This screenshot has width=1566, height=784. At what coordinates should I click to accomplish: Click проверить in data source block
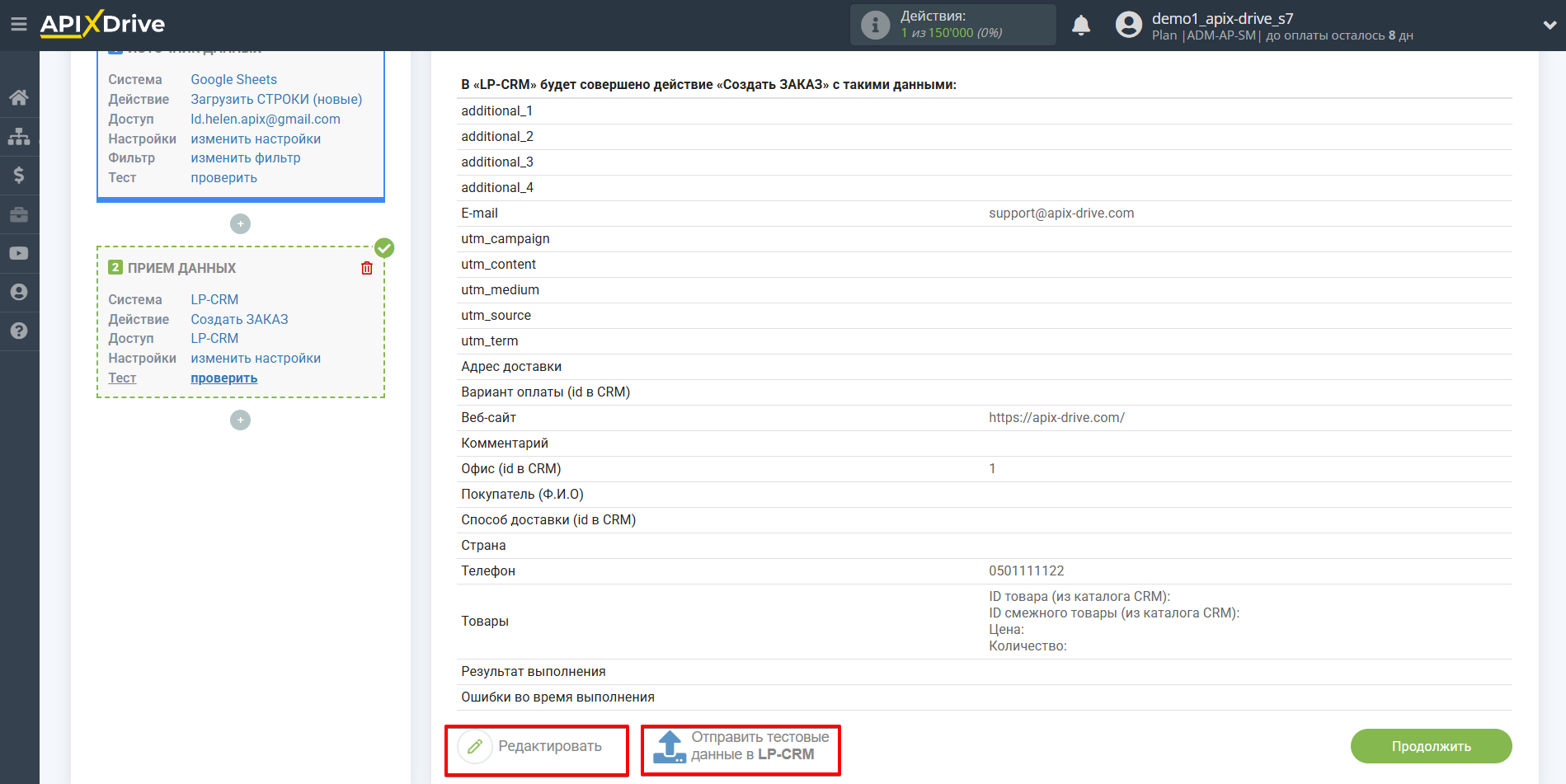tap(223, 177)
